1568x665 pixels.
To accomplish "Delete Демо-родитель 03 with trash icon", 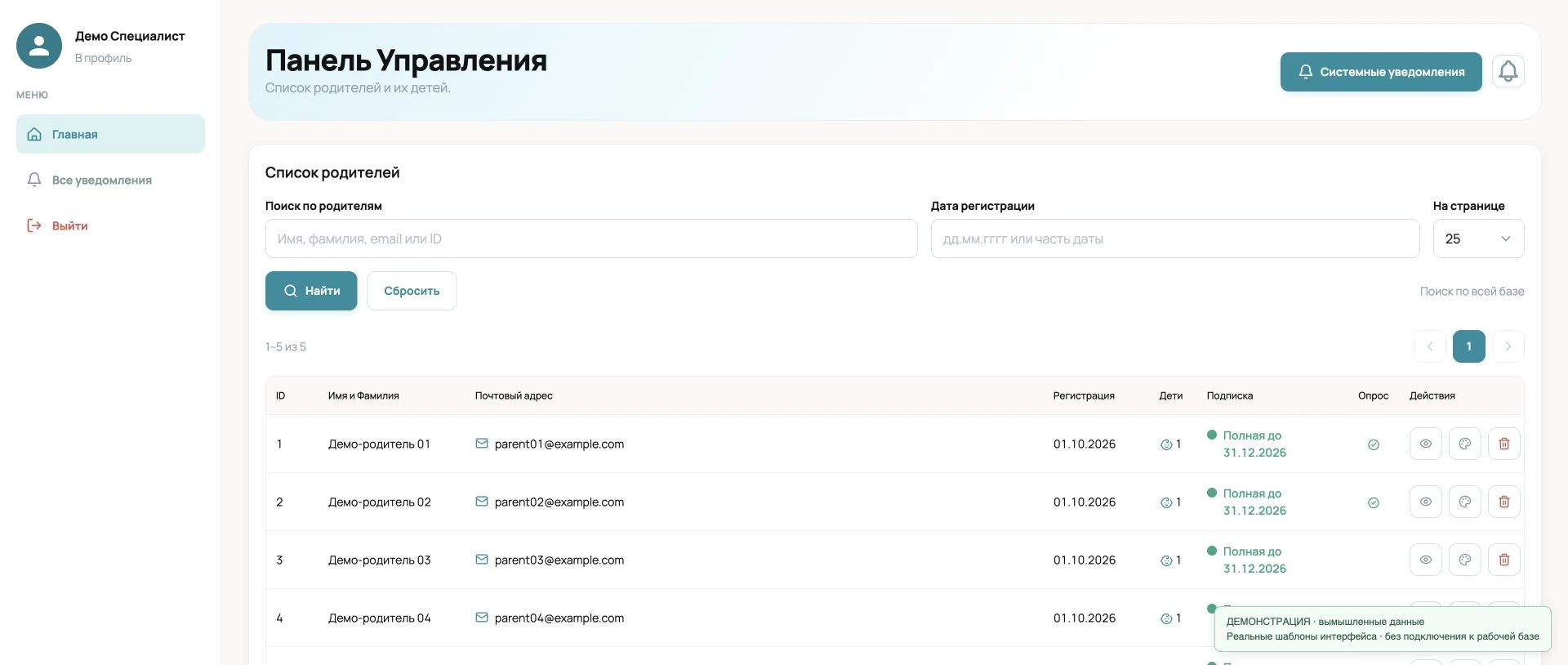I will [1503, 560].
